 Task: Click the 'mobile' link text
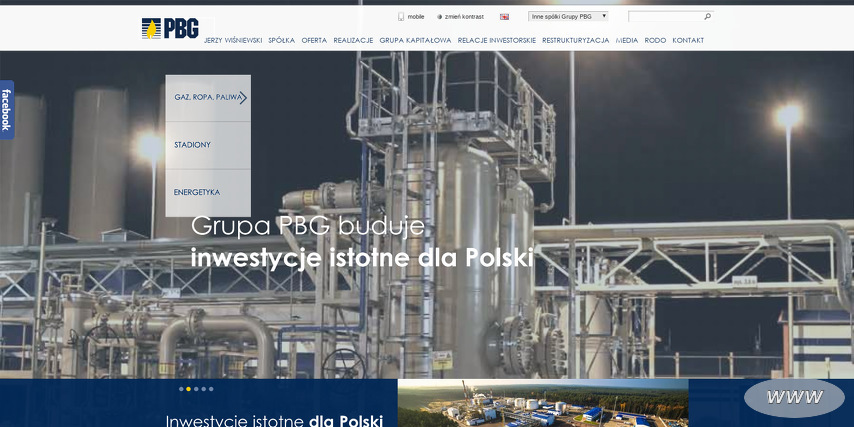416,17
